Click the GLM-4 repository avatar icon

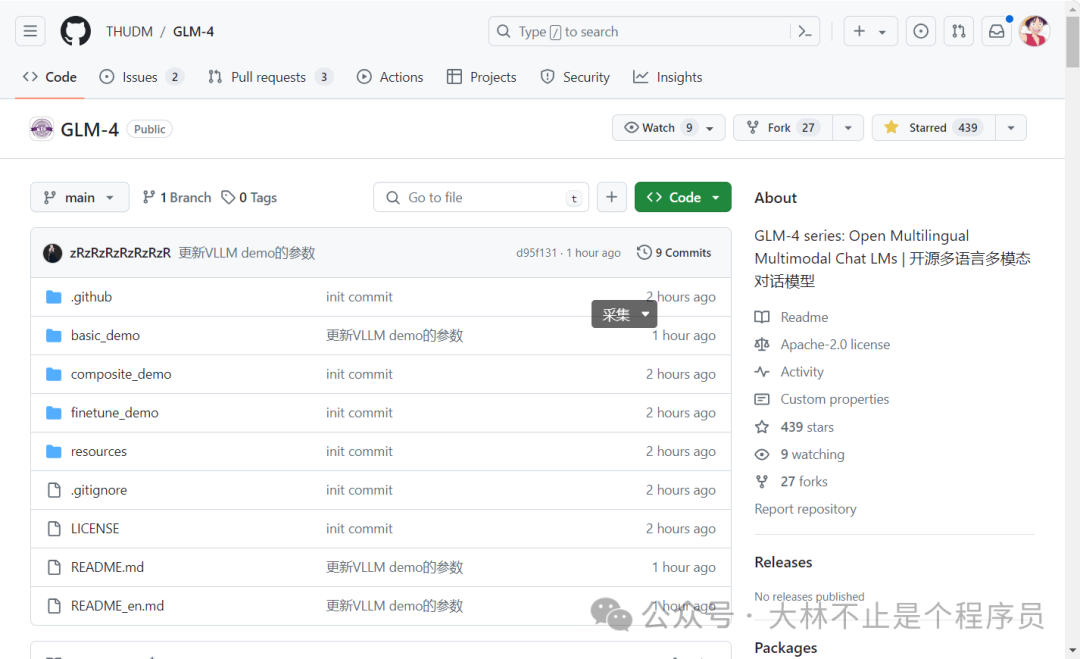41,129
